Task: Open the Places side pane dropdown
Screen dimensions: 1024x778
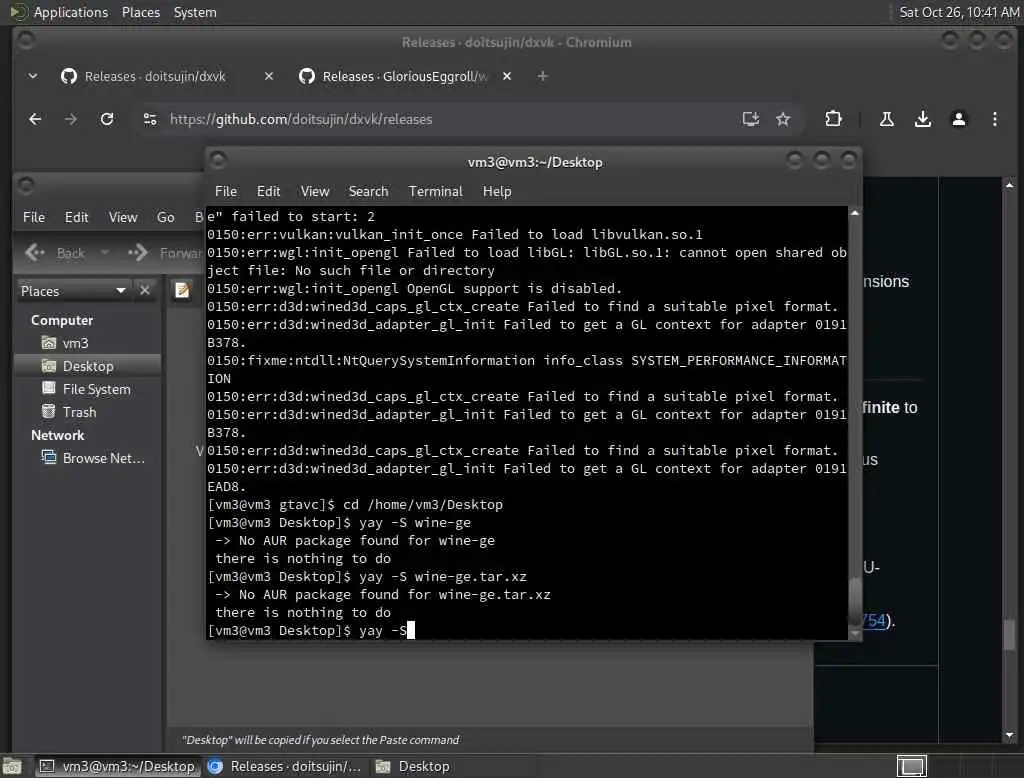Action: pyautogui.click(x=72, y=291)
